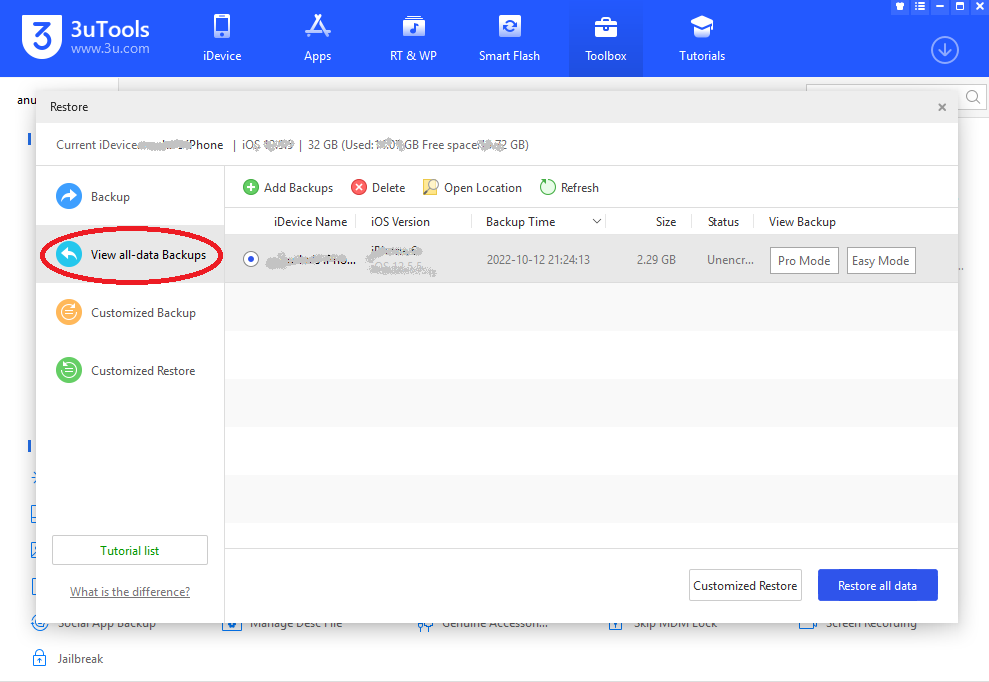Click the bottom Customized Restore button
Viewport: 989px width, 682px height.
click(x=745, y=585)
